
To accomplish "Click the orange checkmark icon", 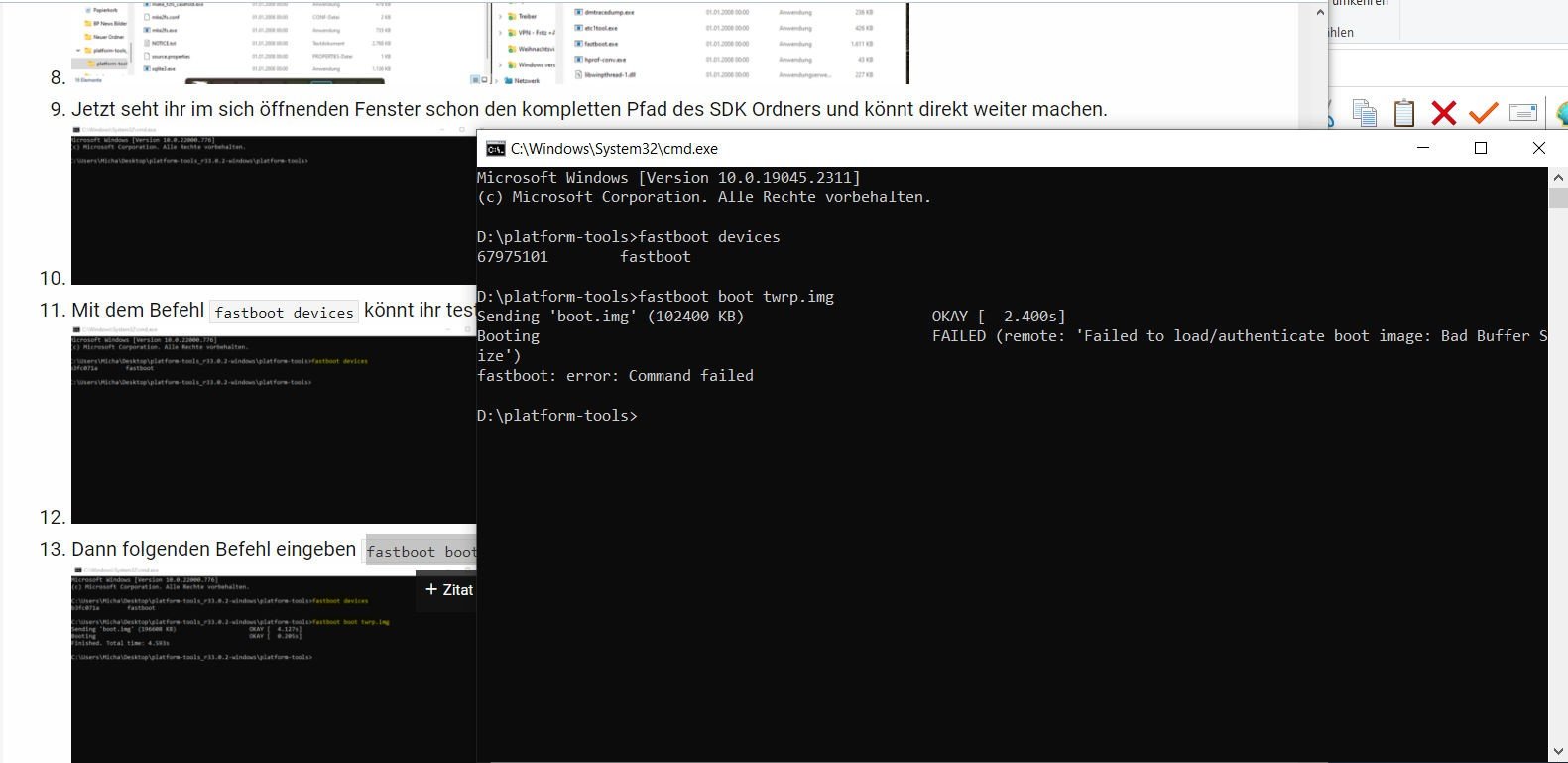I will click(x=1483, y=113).
